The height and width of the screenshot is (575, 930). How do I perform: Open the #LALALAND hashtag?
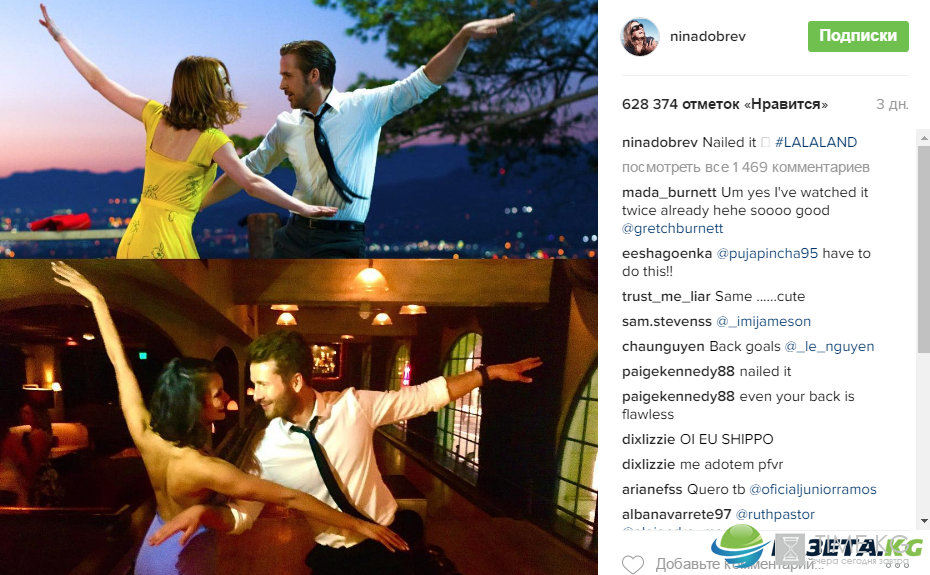816,142
